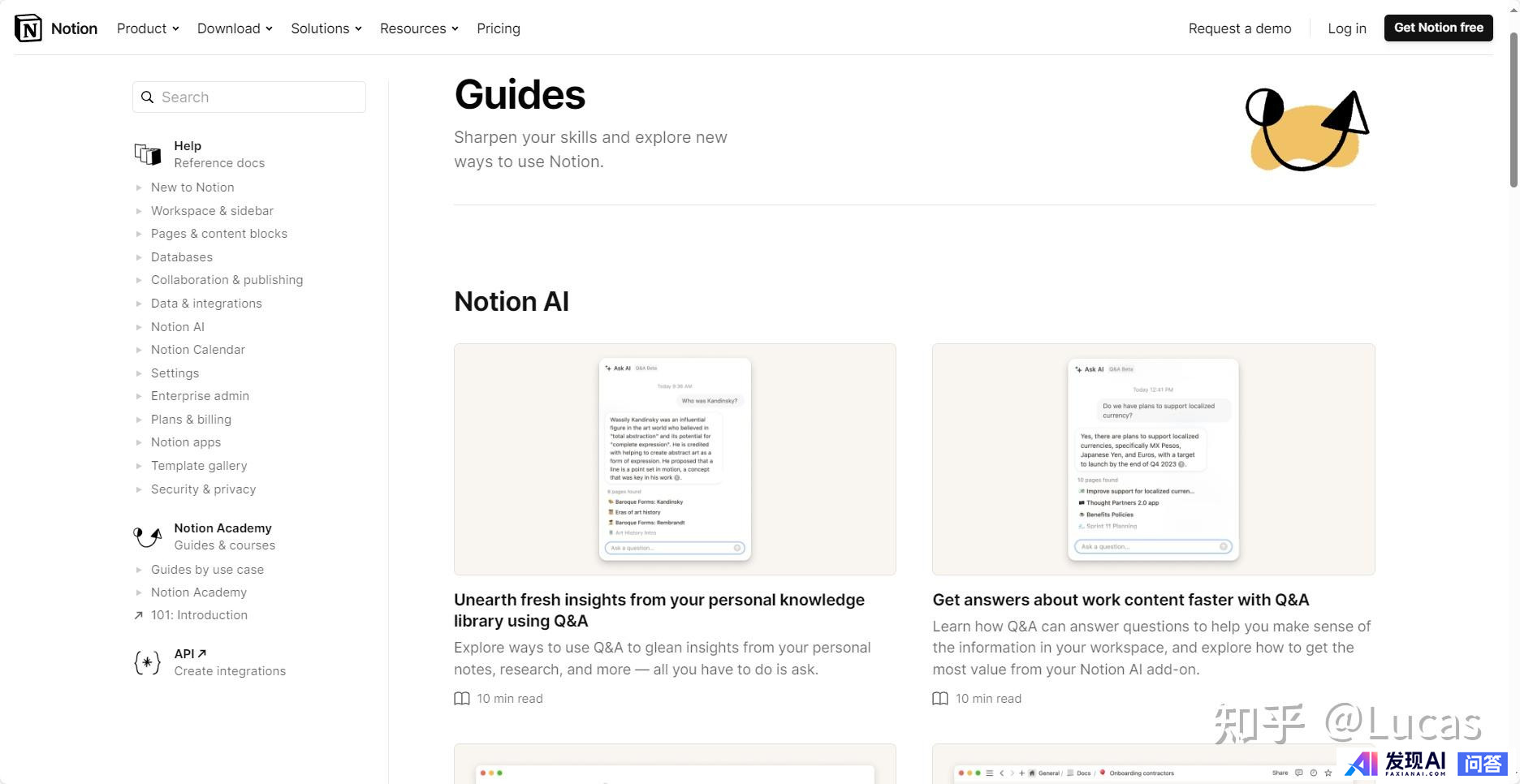Open 'Get answers about work content' title
The width and height of the screenshot is (1520, 784).
(x=1121, y=600)
